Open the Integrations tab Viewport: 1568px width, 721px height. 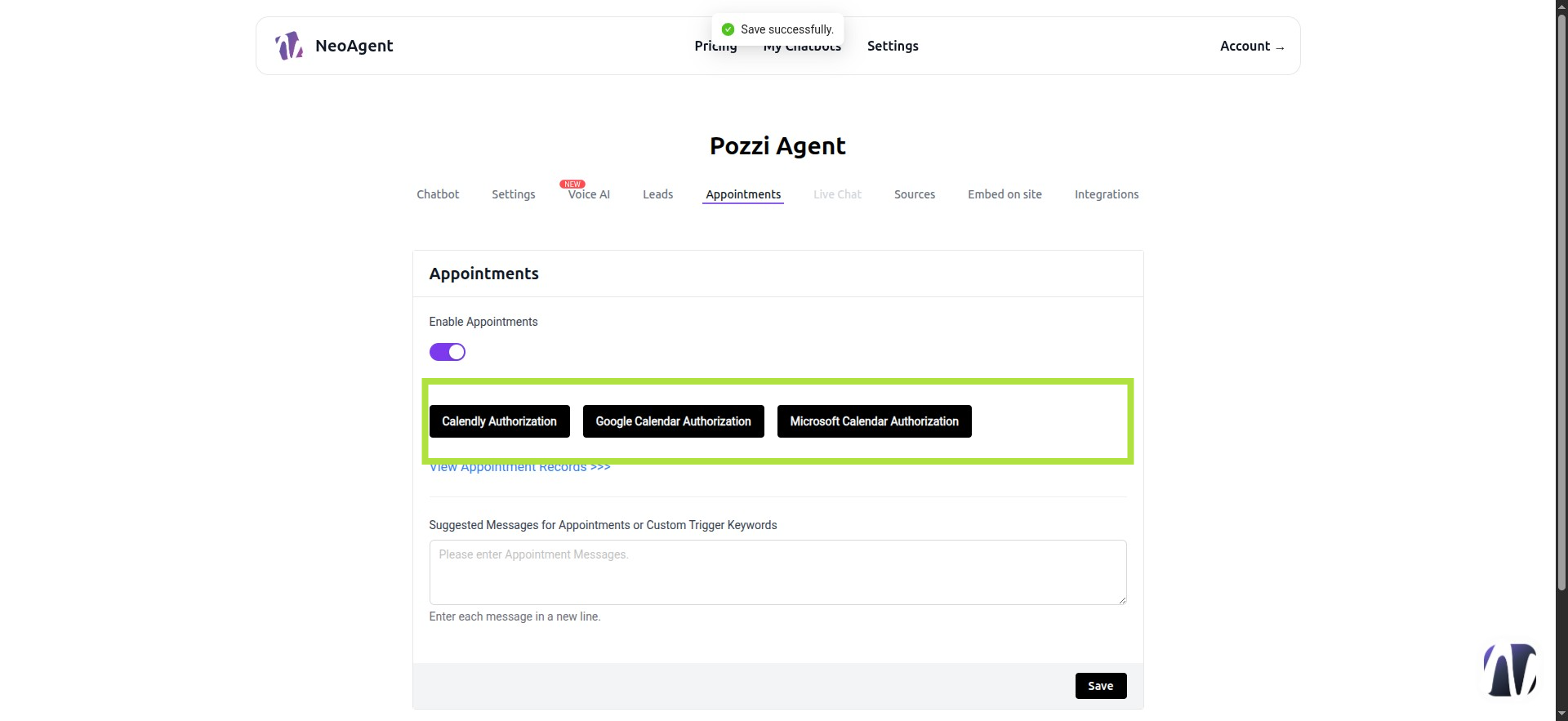tap(1107, 194)
